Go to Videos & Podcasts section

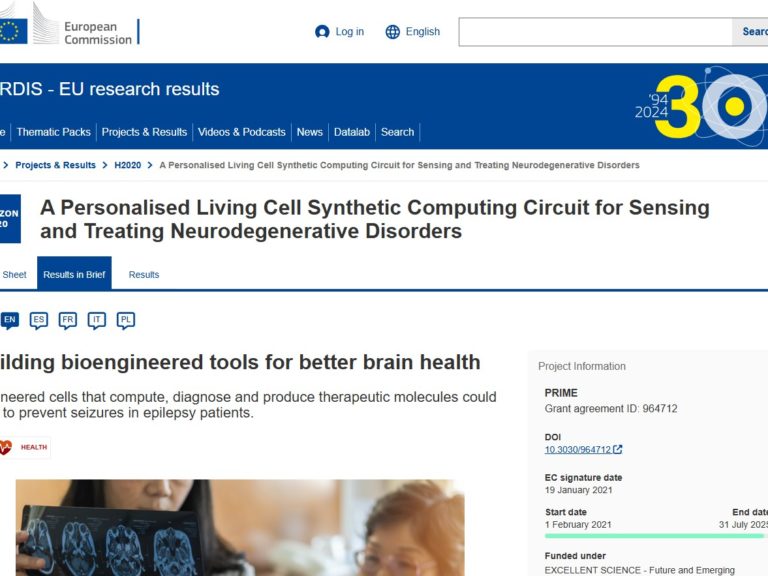pyautogui.click(x=242, y=132)
